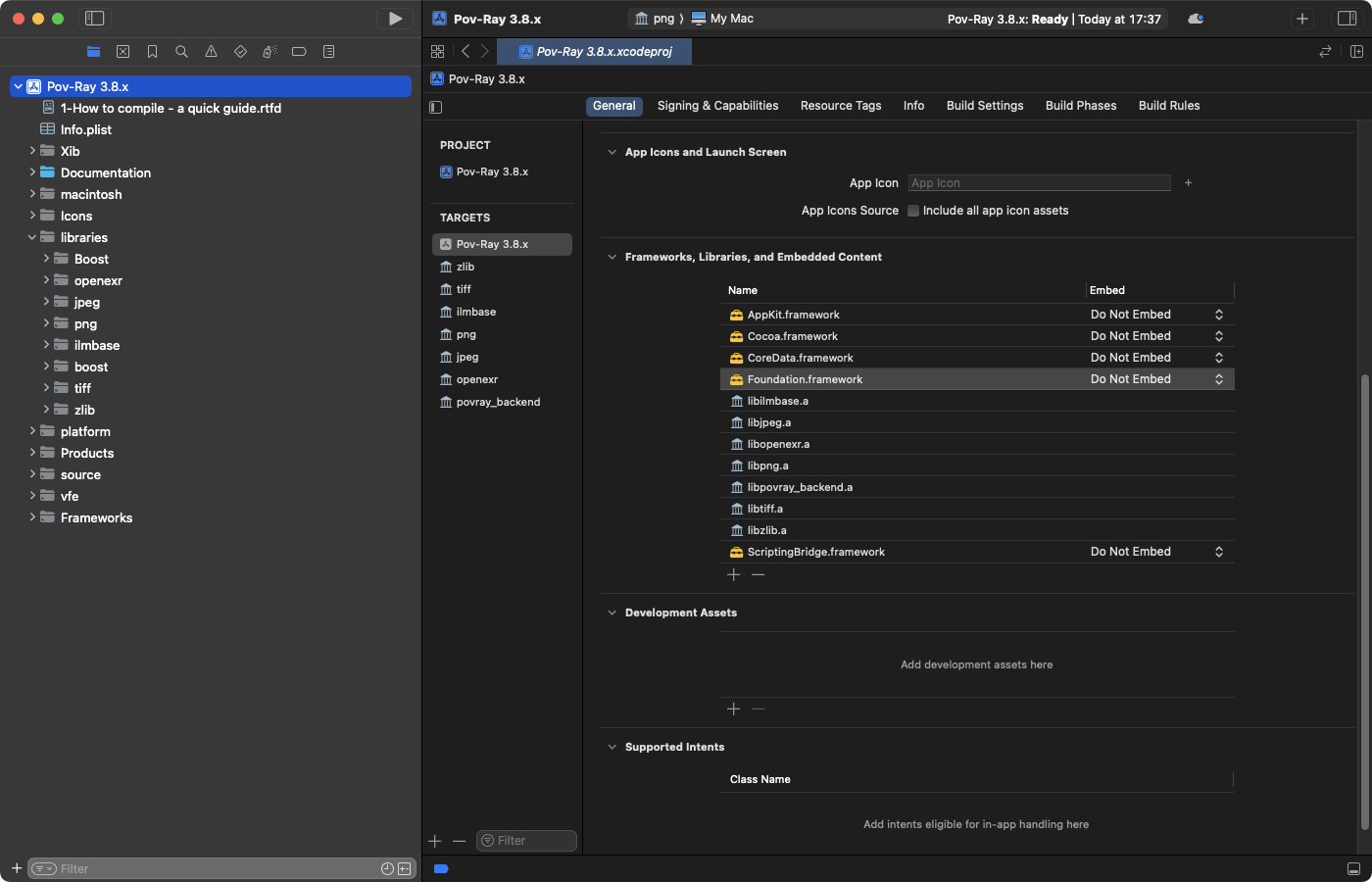This screenshot has width=1372, height=882.
Task: Open the Breakpoint navigator icon
Action: pos(299,51)
